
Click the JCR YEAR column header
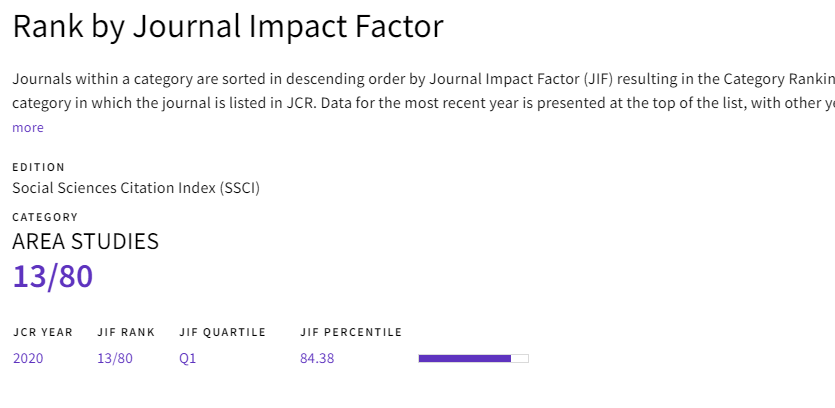click(x=43, y=332)
